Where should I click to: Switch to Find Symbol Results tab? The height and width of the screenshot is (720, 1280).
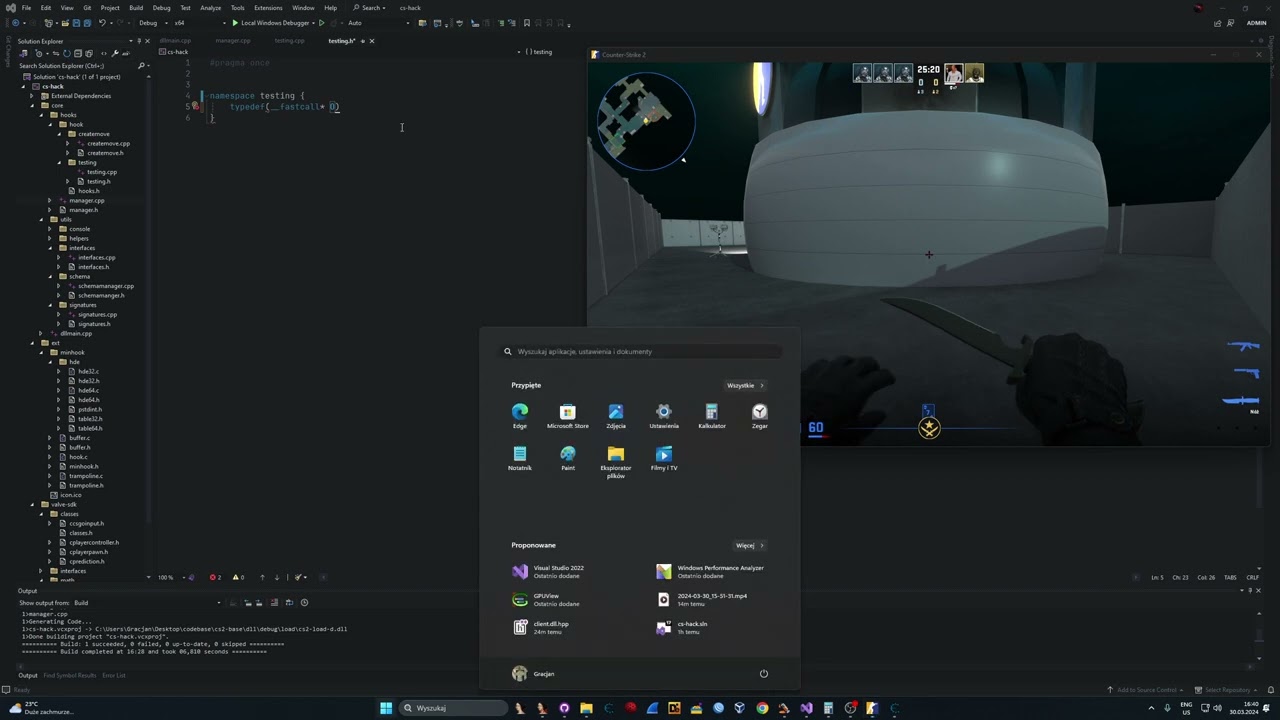coord(70,675)
